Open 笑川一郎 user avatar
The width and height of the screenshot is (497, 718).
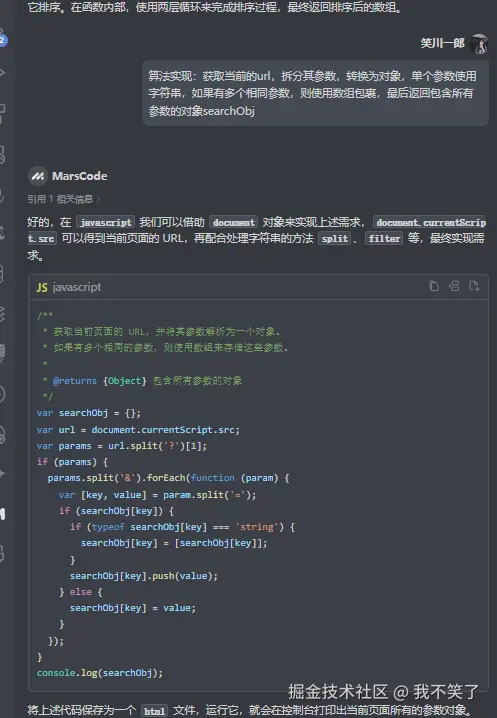[479, 44]
